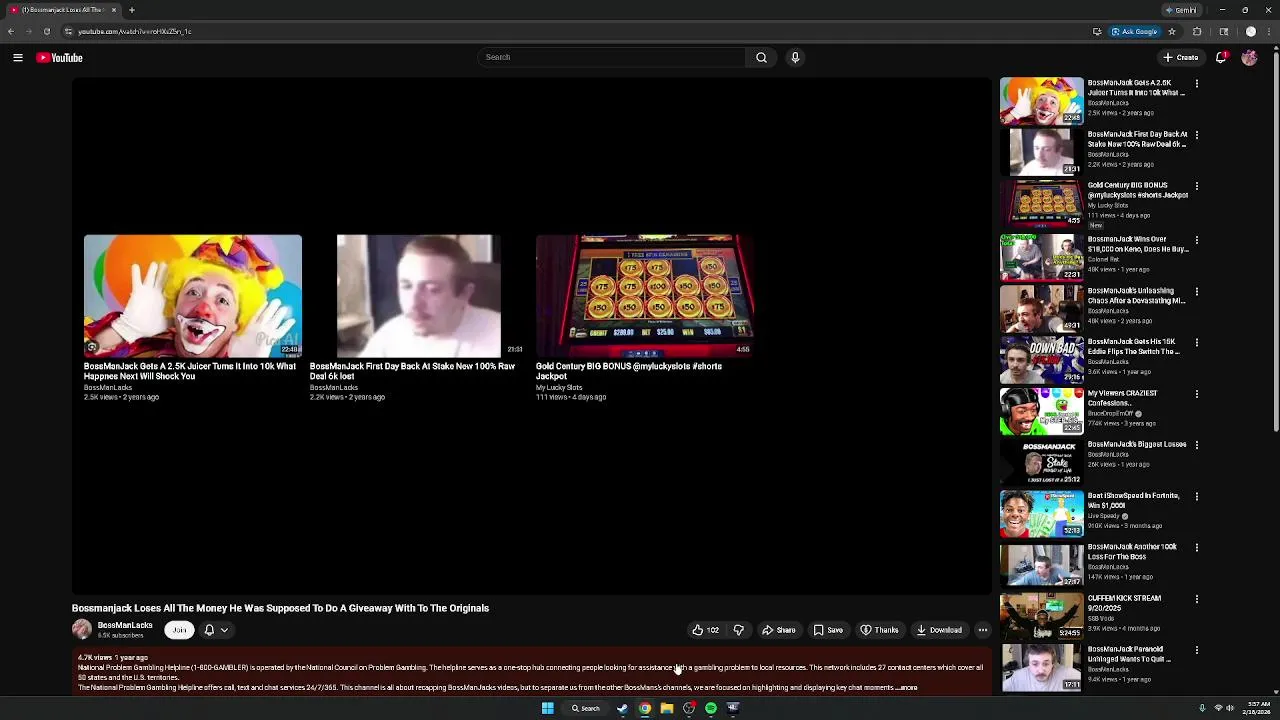
Task: Play end-screen Gold Century BIG BONUS video
Action: 644,296
